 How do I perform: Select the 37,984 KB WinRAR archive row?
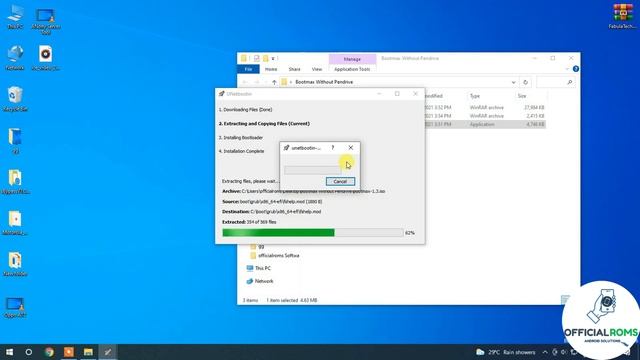coord(484,107)
